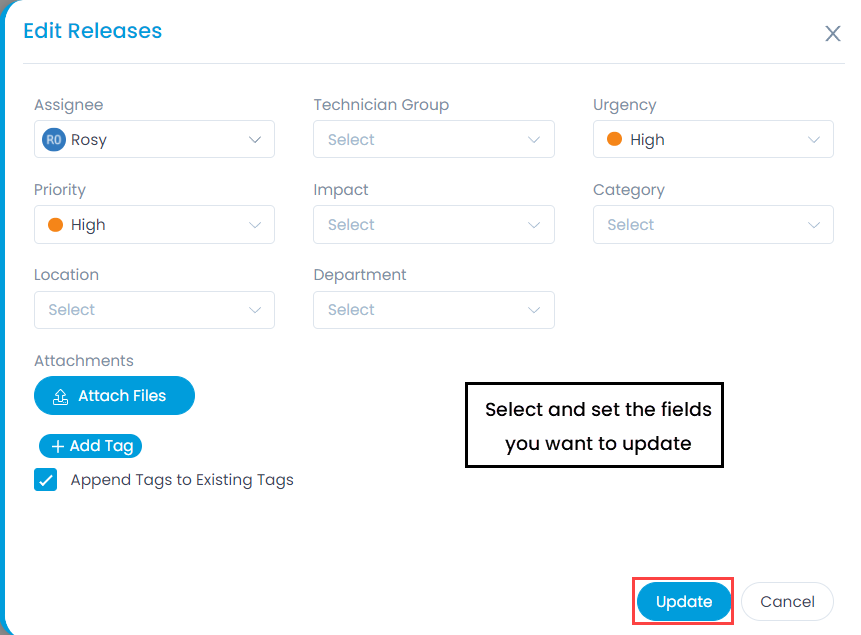The width and height of the screenshot is (861, 635).
Task: Expand the Urgency dropdown chevron
Action: 814,140
